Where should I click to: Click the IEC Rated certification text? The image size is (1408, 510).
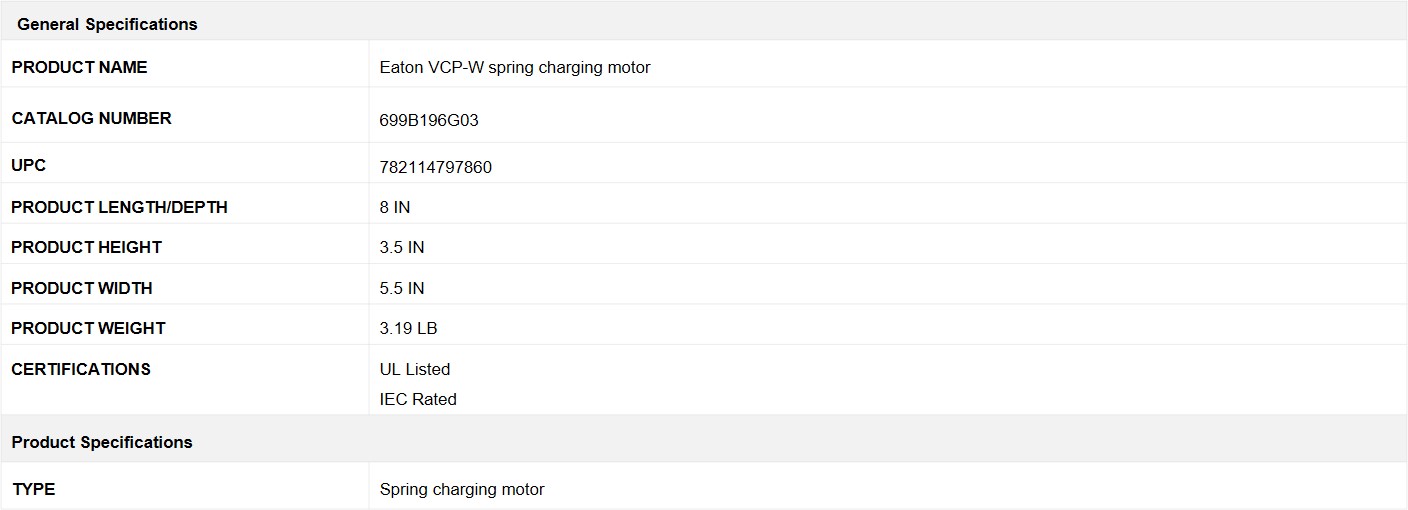418,399
